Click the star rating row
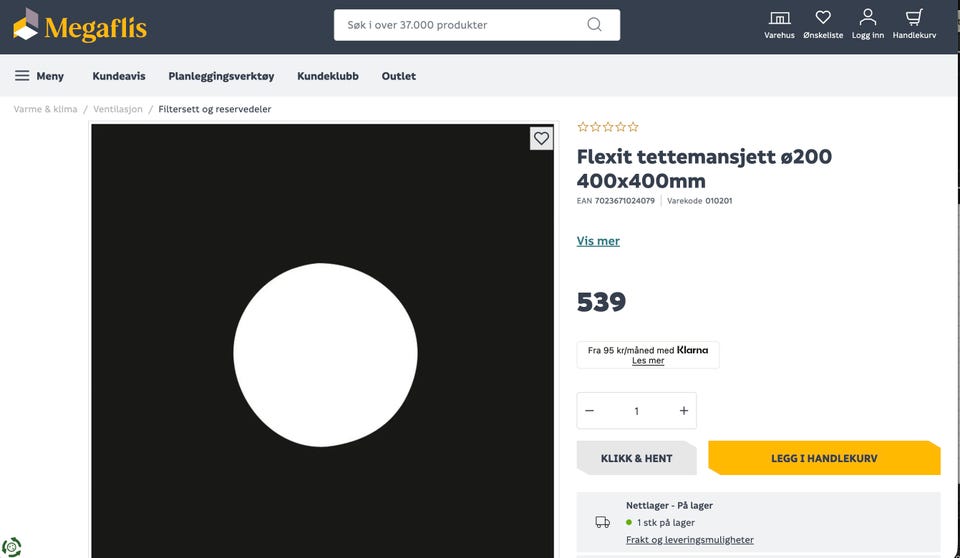The width and height of the screenshot is (960, 558). (607, 127)
